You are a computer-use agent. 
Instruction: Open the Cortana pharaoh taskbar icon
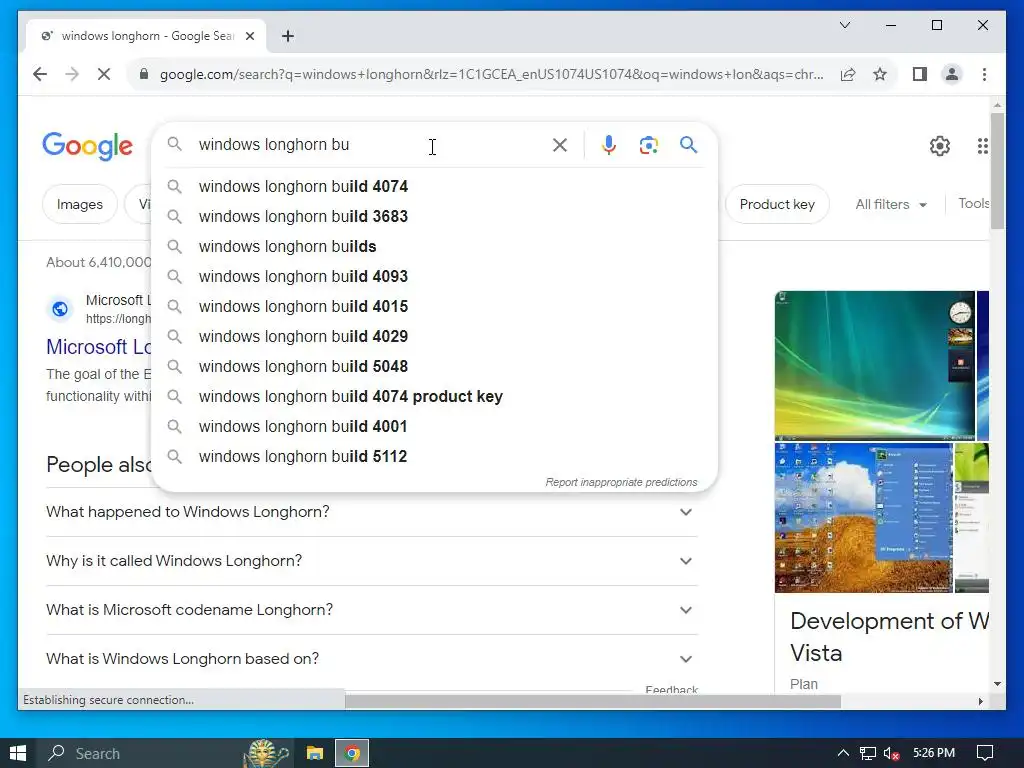tap(266, 753)
